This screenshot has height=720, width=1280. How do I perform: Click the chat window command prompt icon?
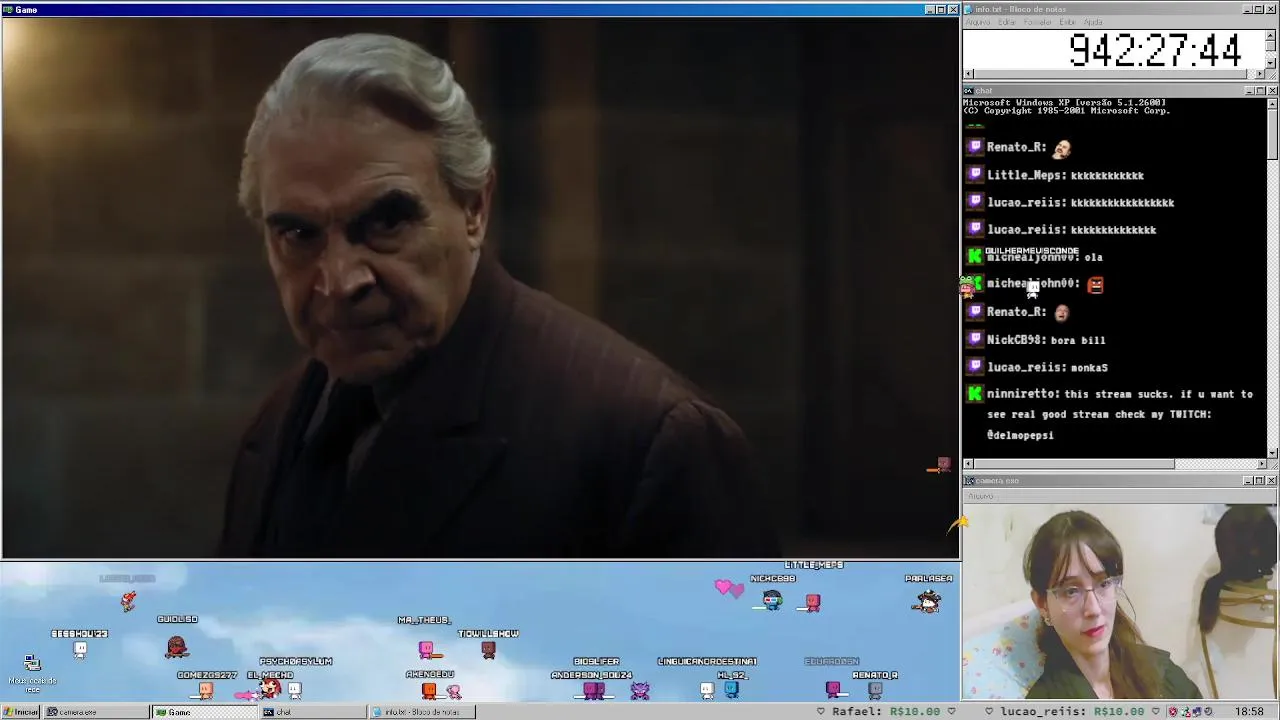[x=968, y=90]
